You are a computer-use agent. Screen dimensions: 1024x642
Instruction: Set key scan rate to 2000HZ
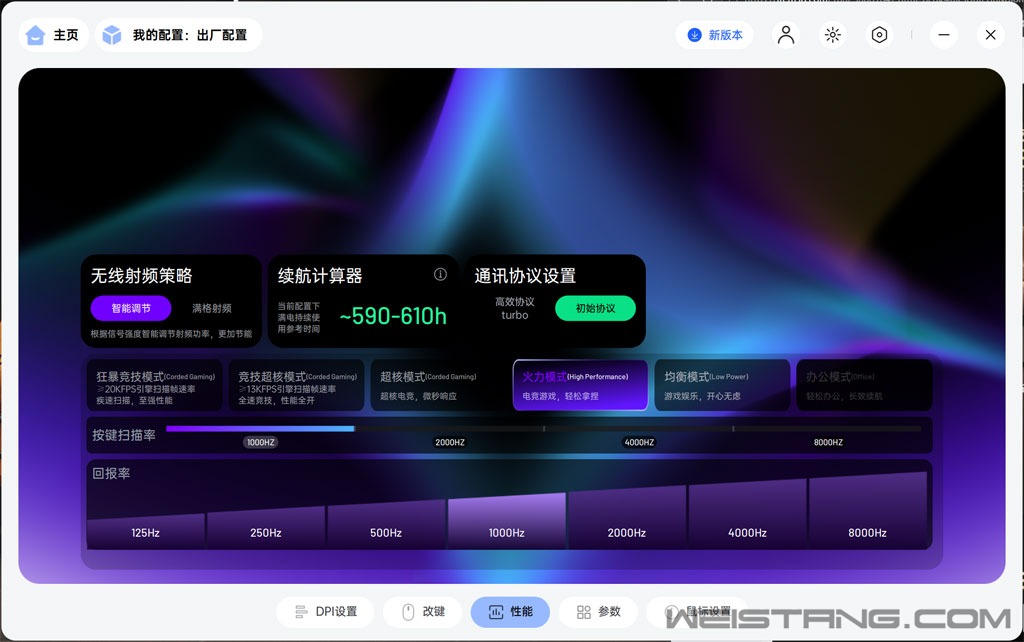[x=450, y=442]
